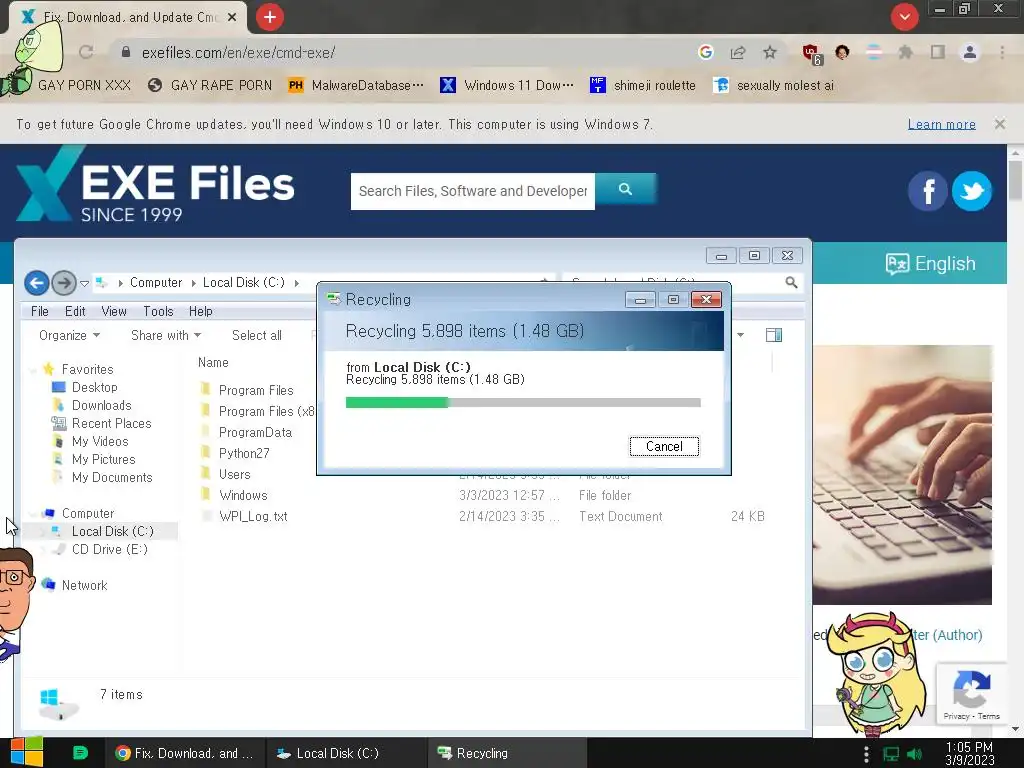This screenshot has width=1024, height=768.
Task: Open the recent locations dropdown arrow in Explorer
Action: point(84,283)
